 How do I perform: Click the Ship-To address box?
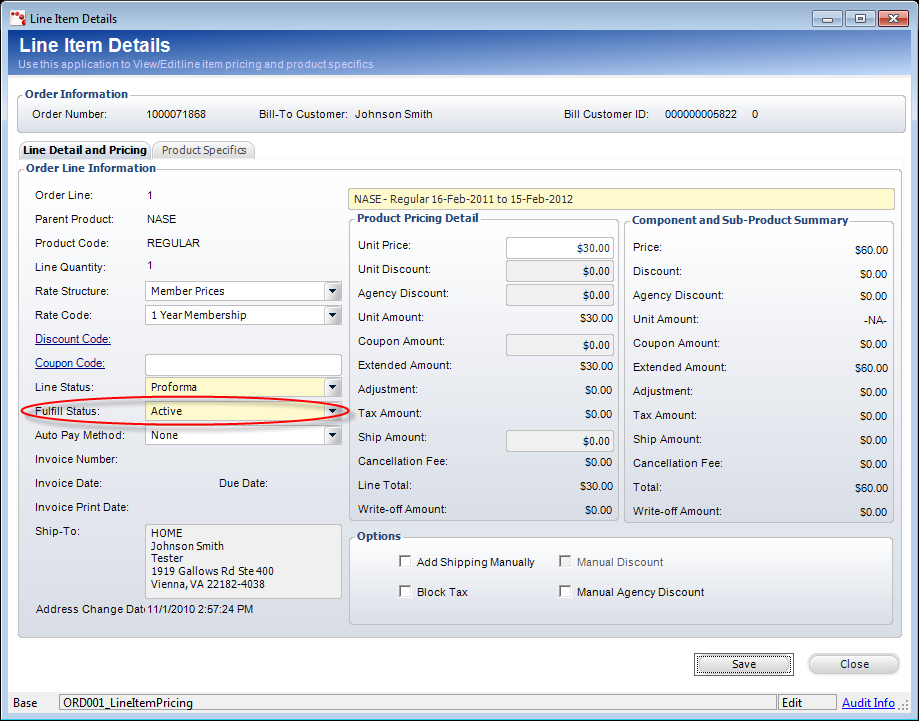click(243, 560)
